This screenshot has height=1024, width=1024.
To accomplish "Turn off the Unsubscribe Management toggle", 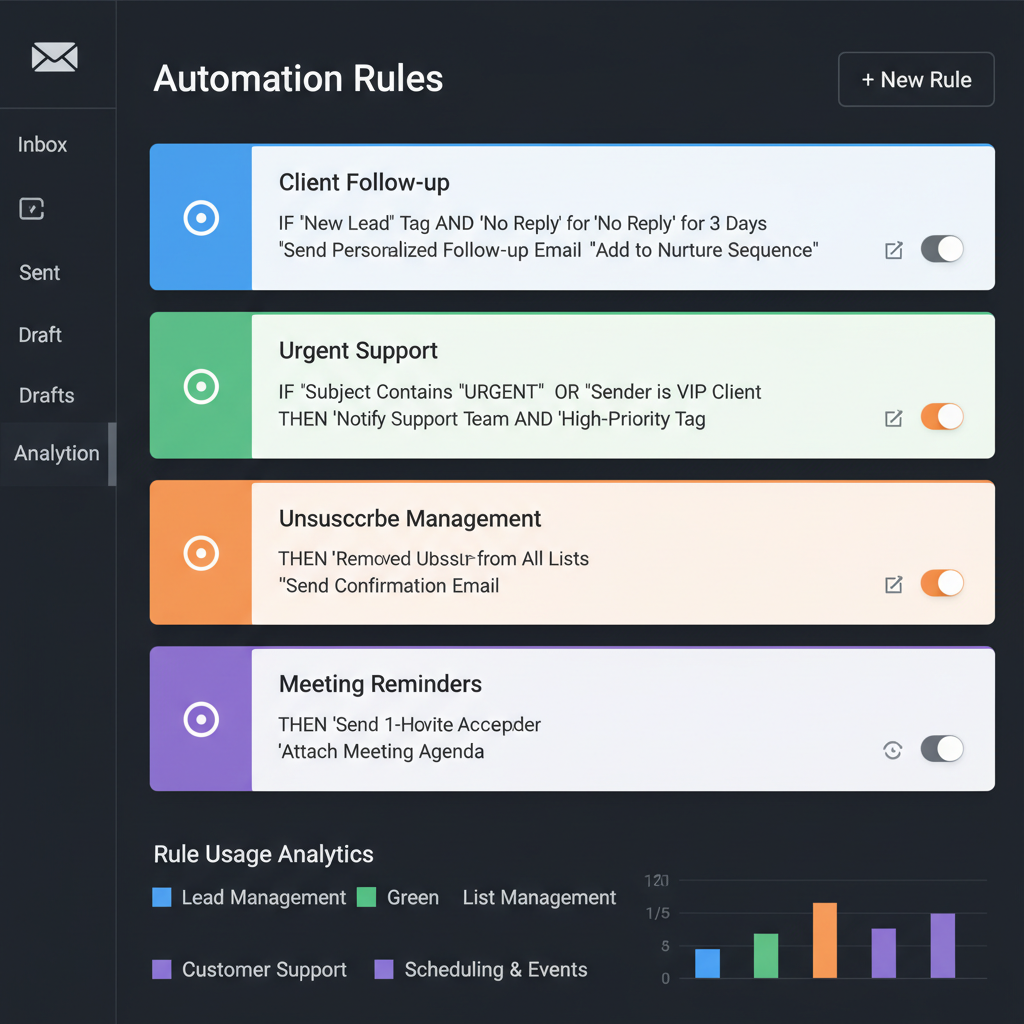I will tap(942, 583).
